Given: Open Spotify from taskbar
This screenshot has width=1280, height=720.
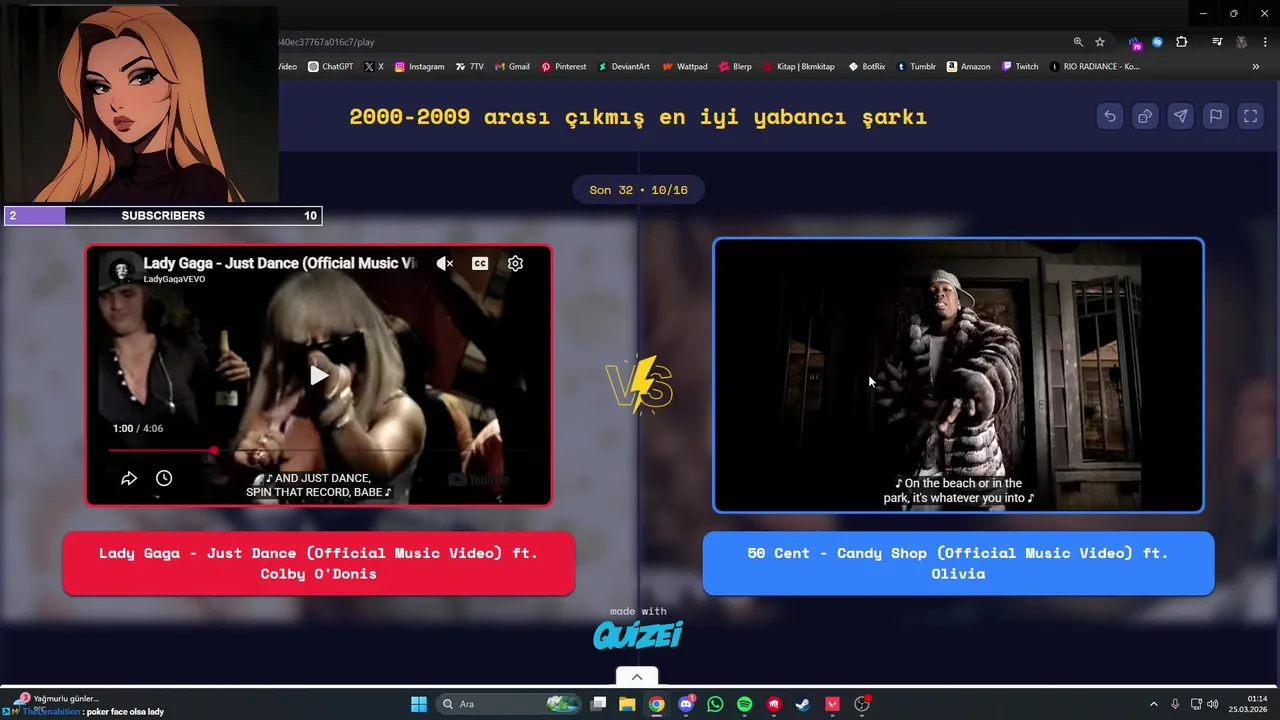Looking at the screenshot, I should (x=744, y=704).
